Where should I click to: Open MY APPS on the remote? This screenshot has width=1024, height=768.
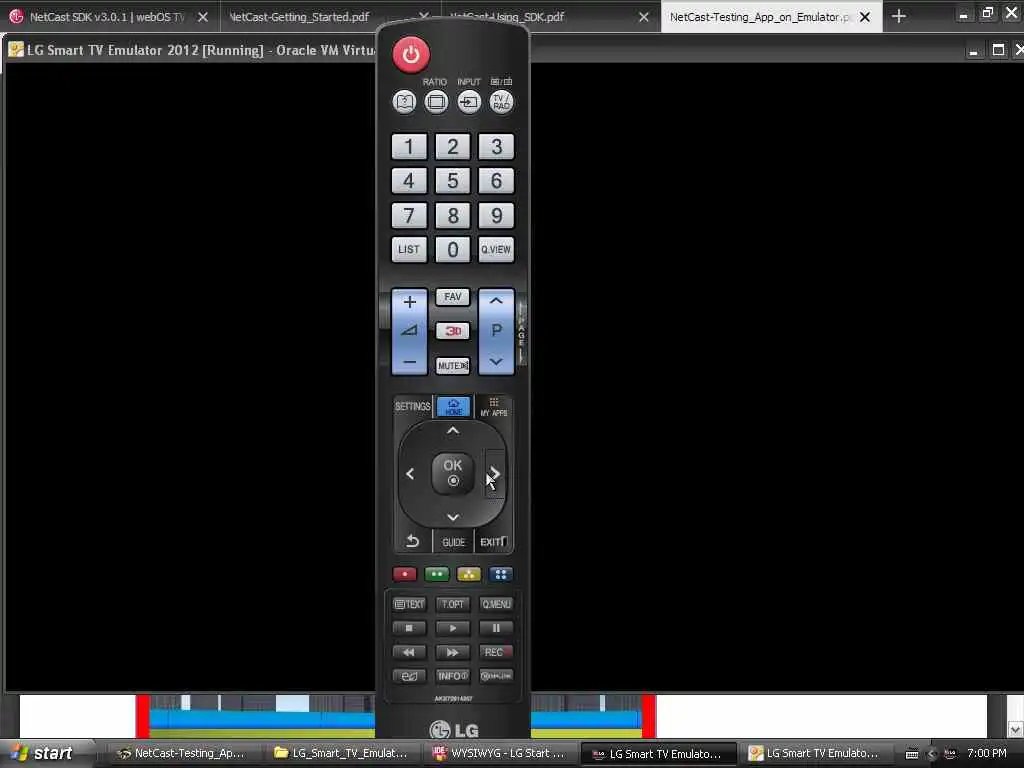point(494,407)
